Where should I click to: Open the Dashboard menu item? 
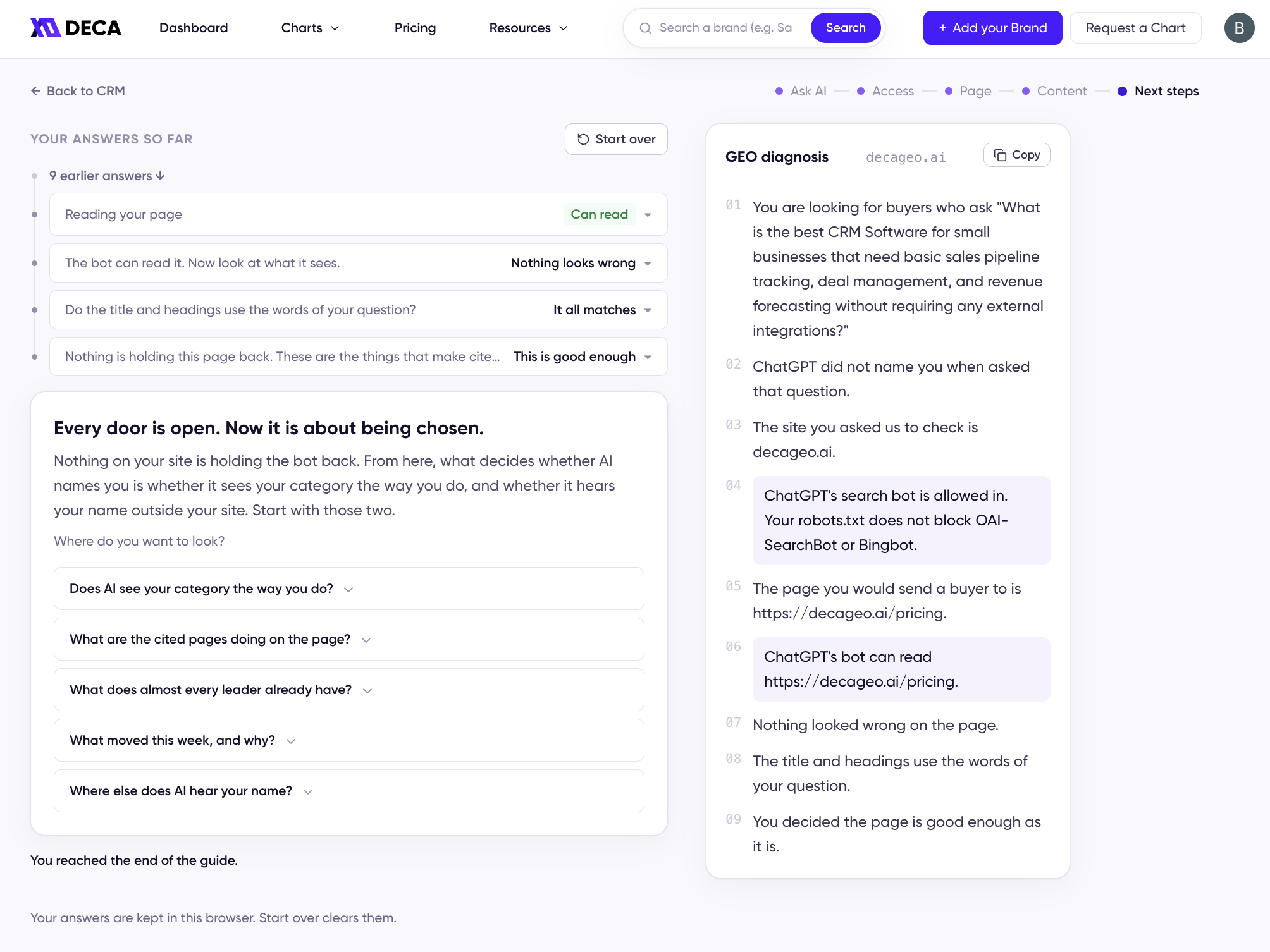[194, 28]
